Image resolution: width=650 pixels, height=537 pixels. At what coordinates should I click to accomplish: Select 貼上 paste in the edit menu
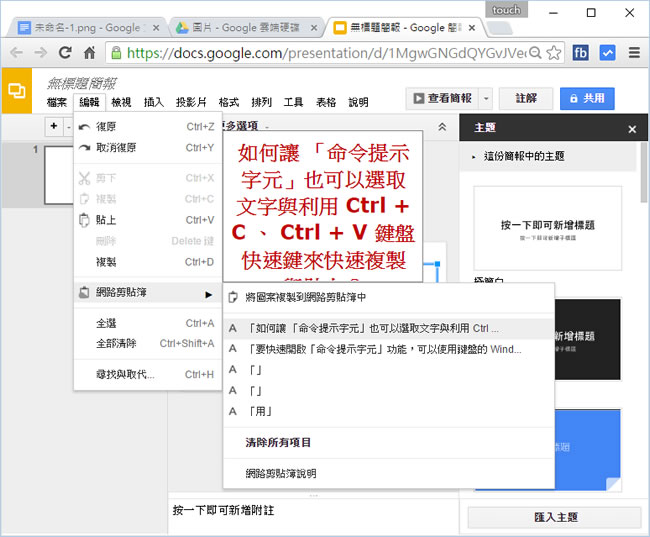106,220
